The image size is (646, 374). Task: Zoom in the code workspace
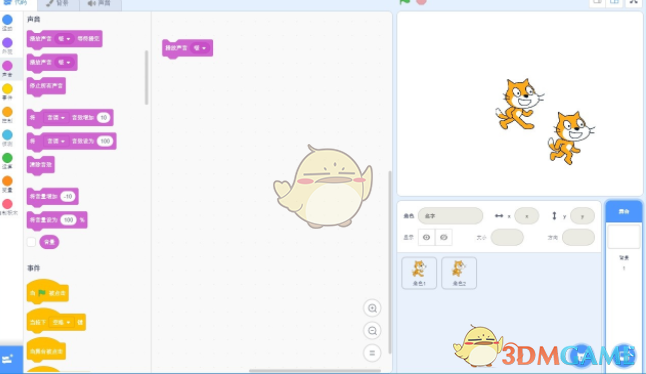[372, 308]
